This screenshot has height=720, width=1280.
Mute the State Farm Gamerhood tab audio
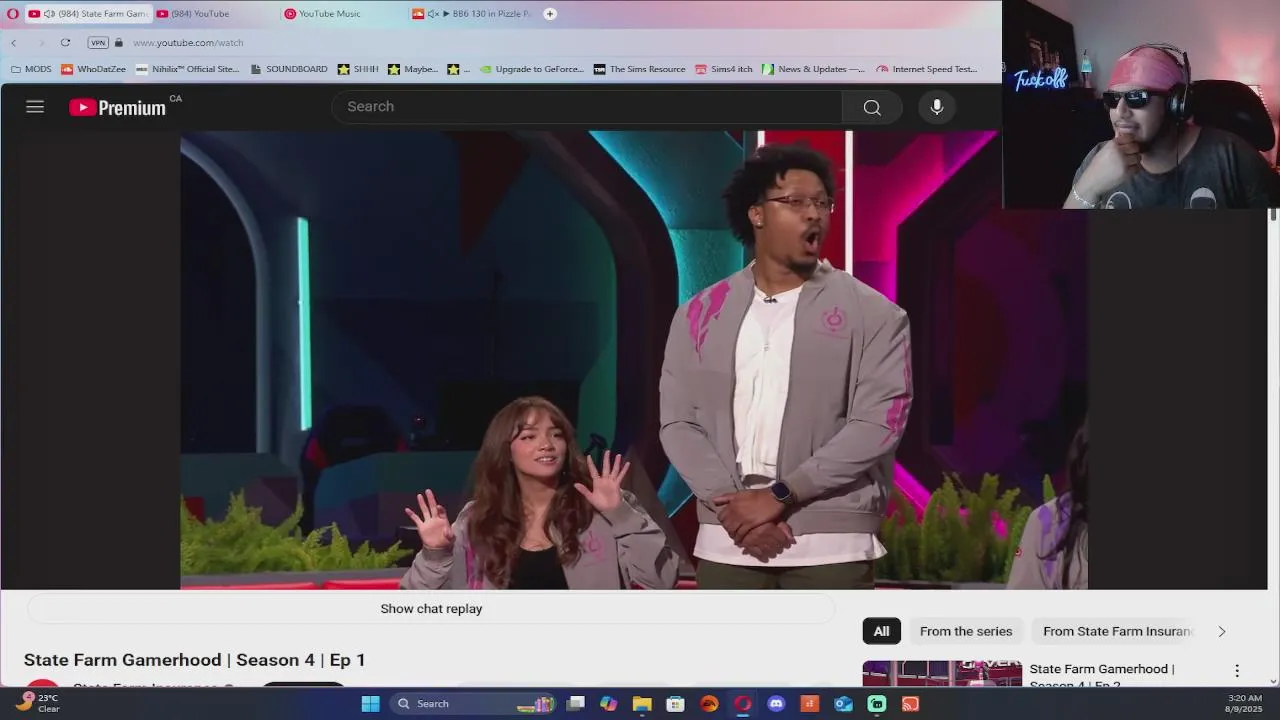(49, 14)
